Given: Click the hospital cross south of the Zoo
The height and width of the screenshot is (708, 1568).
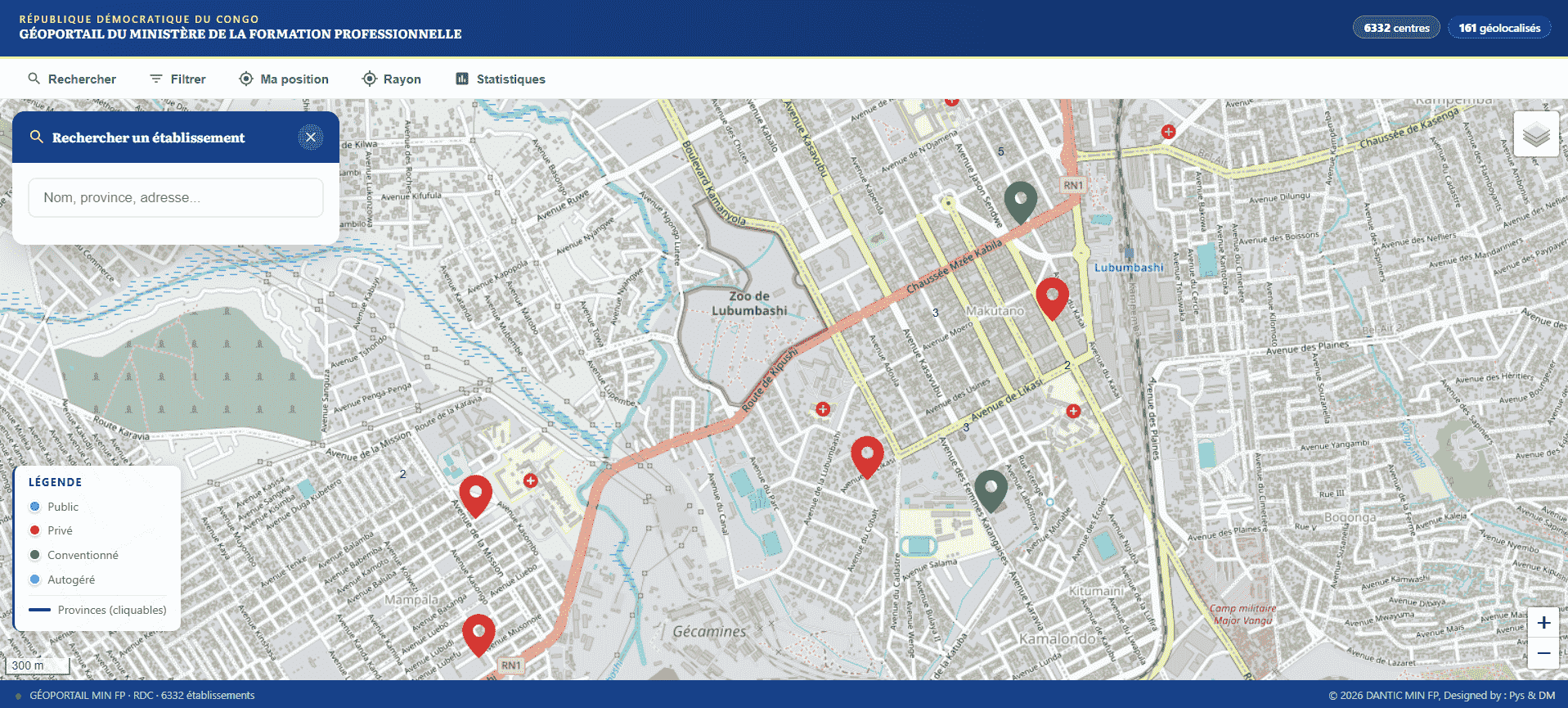Looking at the screenshot, I should 823,409.
